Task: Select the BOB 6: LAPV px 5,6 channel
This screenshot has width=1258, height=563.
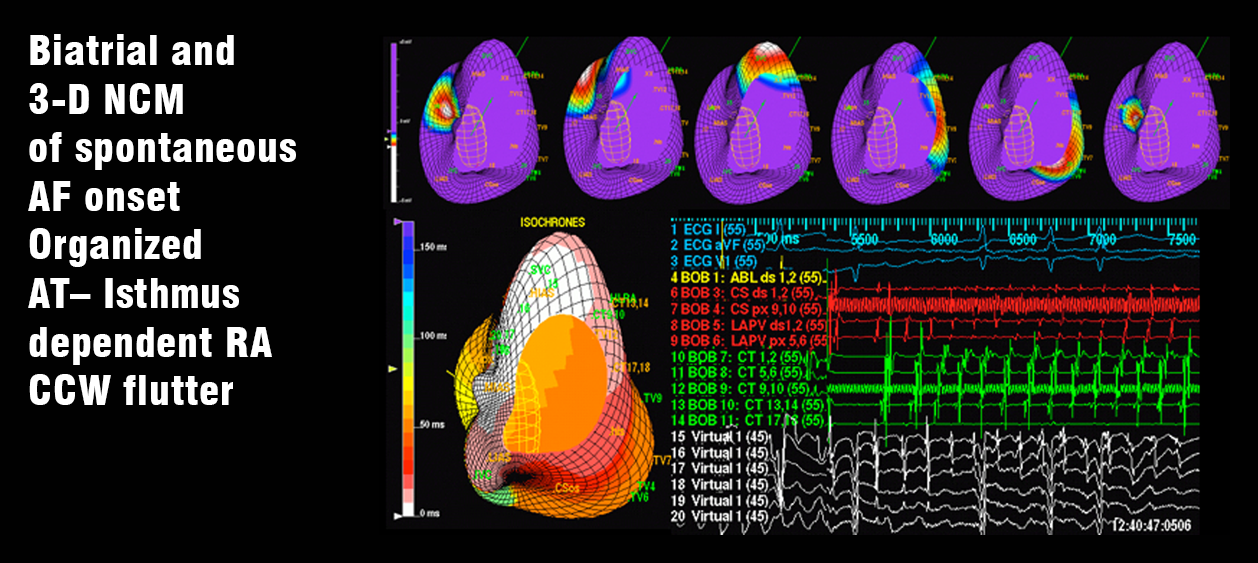Action: tap(749, 339)
